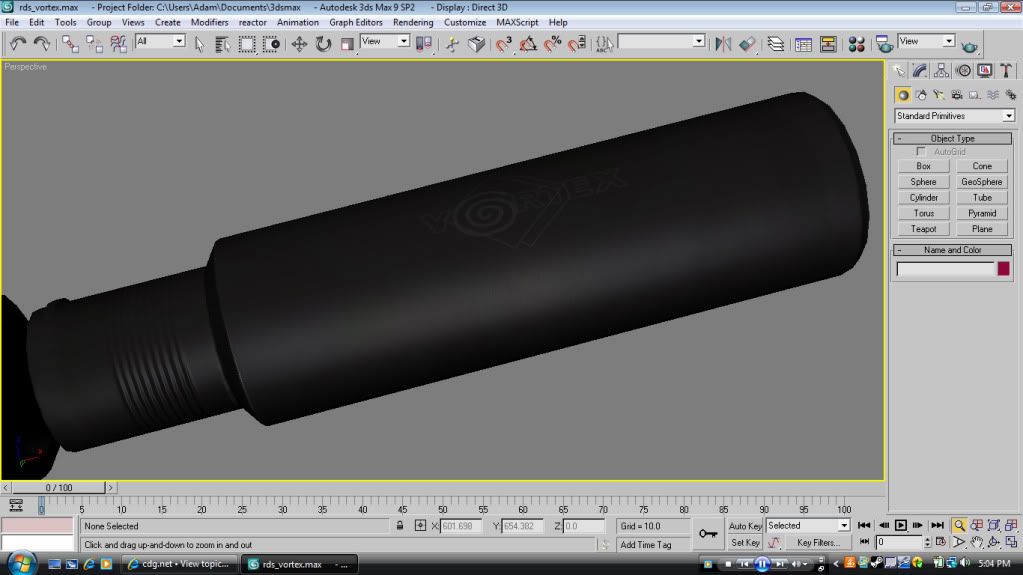Open the Material Editor
The height and width of the screenshot is (575, 1023).
click(x=856, y=44)
